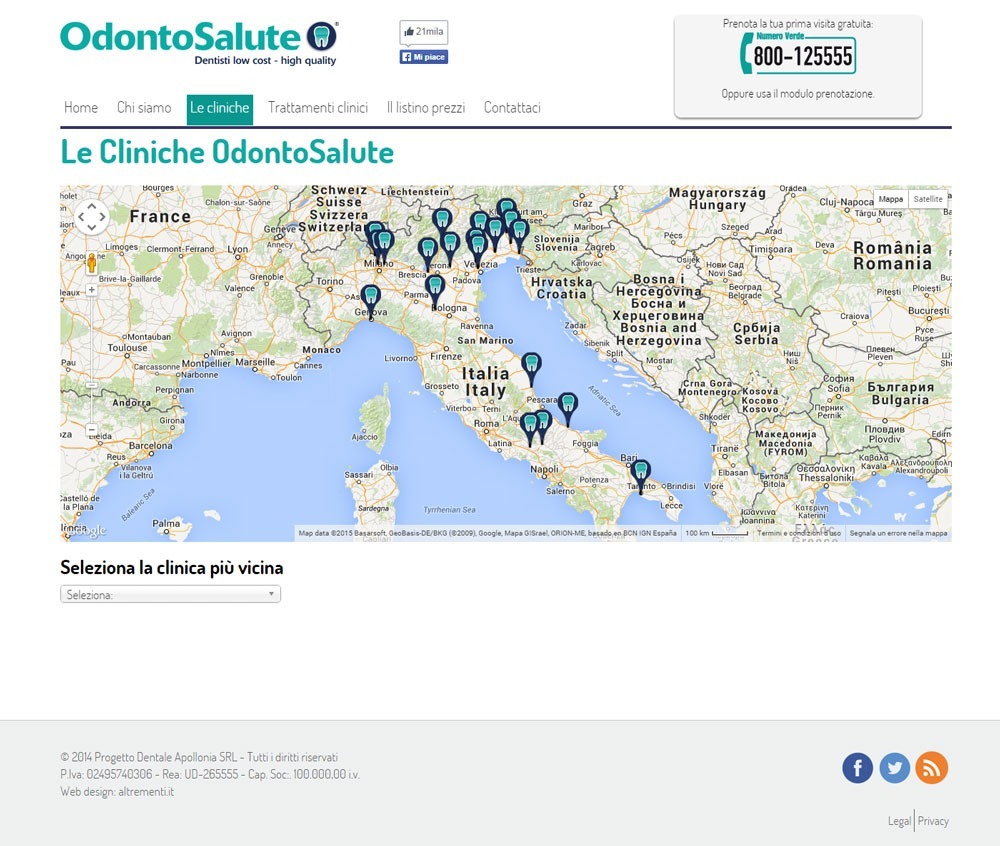Click the map zoom slider handle

92,385
